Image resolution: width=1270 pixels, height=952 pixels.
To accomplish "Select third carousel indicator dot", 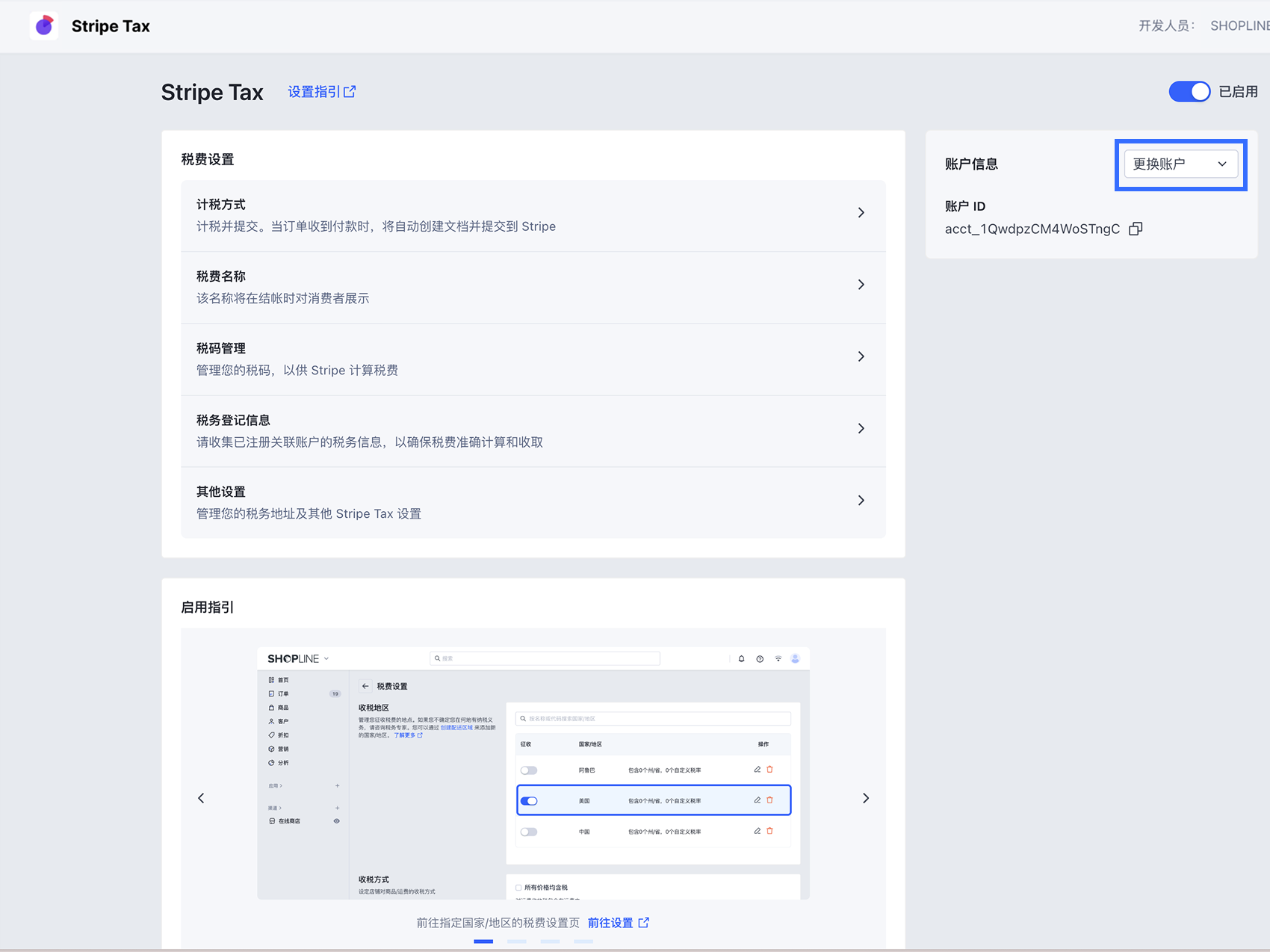I will (x=550, y=942).
